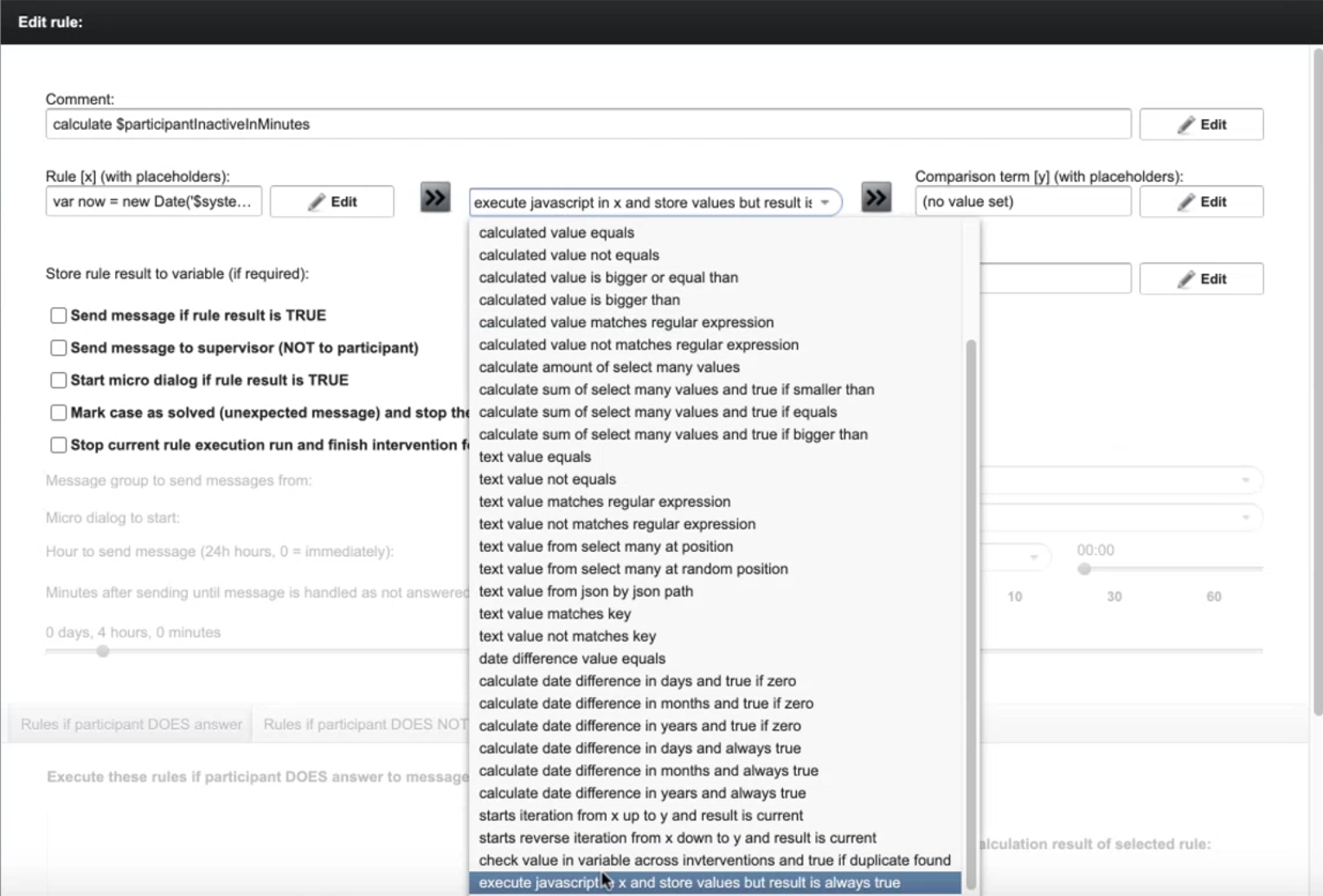Click the double-arrow icon after the Rule field
The width and height of the screenshot is (1323, 896).
point(435,198)
